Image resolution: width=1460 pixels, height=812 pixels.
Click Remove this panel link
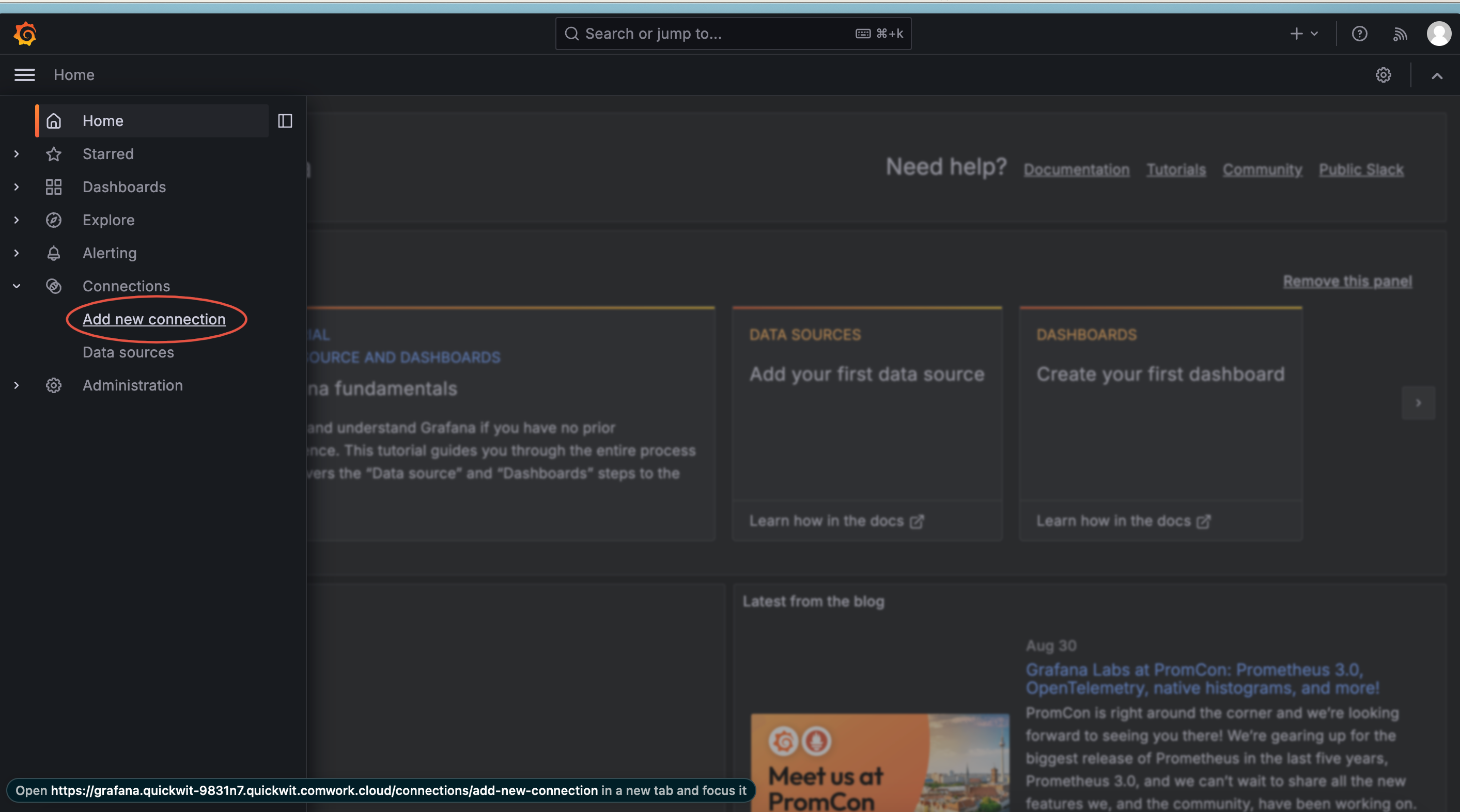pyautogui.click(x=1347, y=281)
